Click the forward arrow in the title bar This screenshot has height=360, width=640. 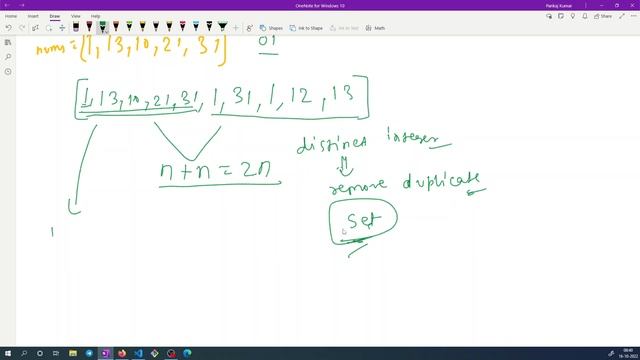(22, 5)
